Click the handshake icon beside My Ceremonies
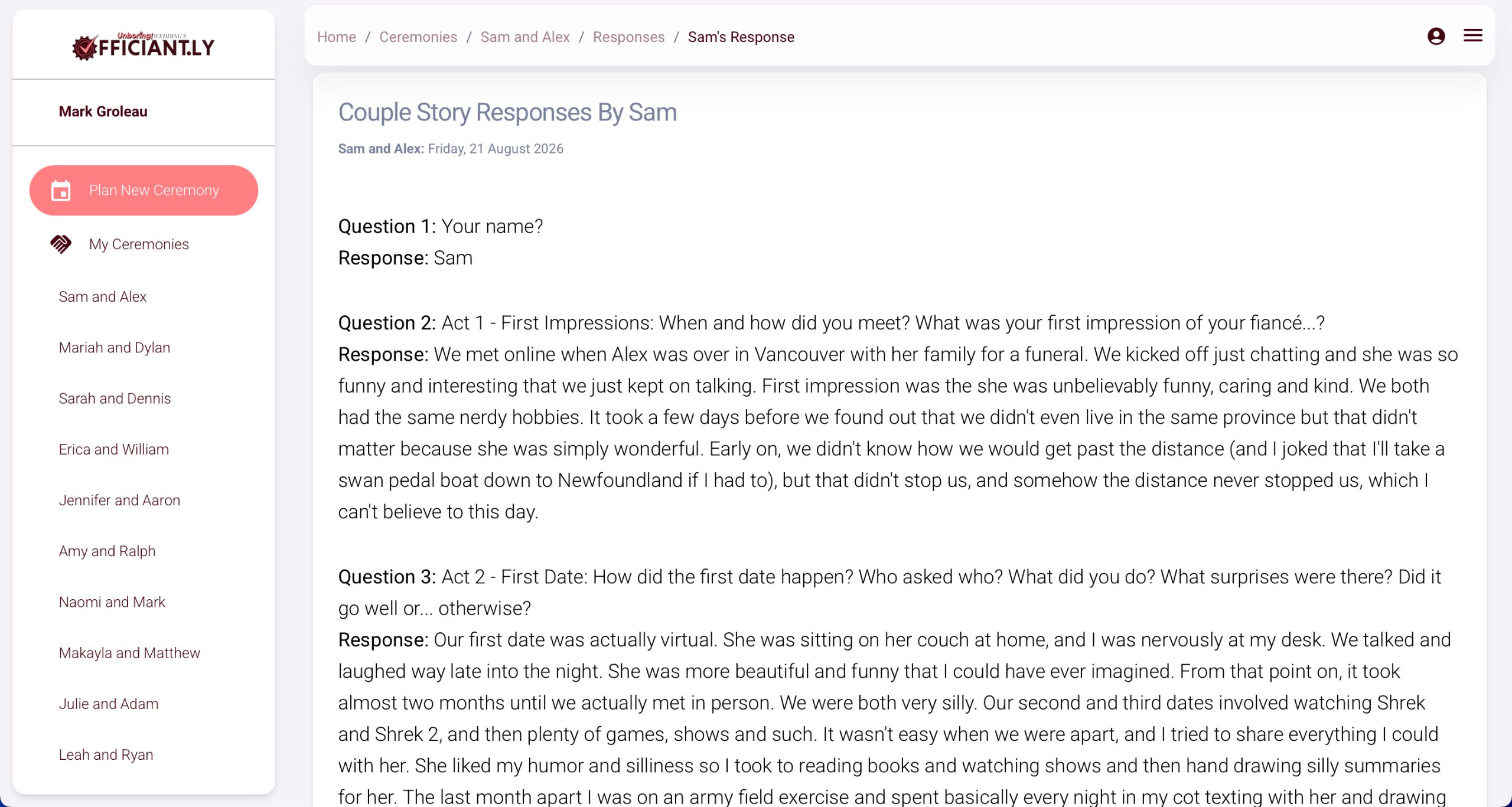This screenshot has width=1512, height=807. (61, 244)
